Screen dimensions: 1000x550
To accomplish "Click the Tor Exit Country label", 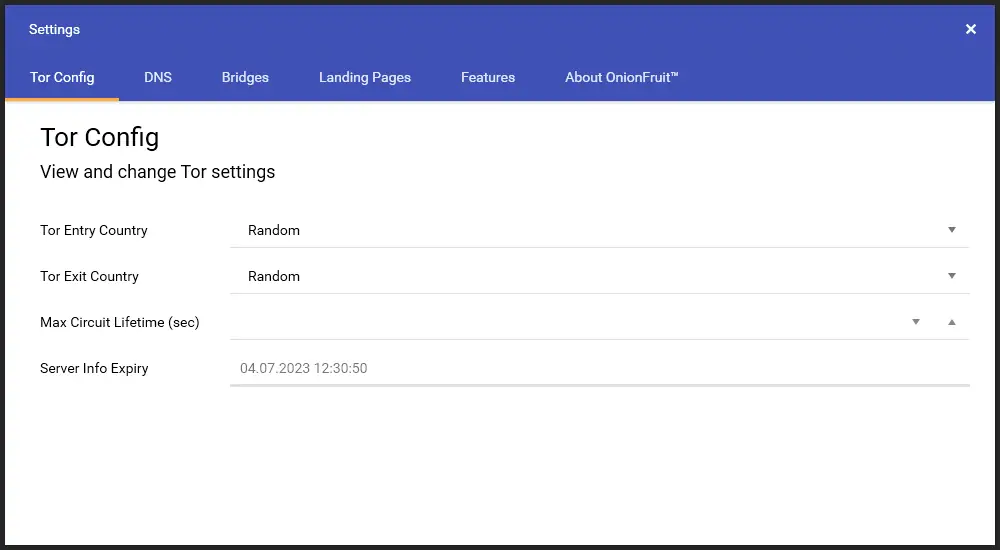I will coord(89,276).
